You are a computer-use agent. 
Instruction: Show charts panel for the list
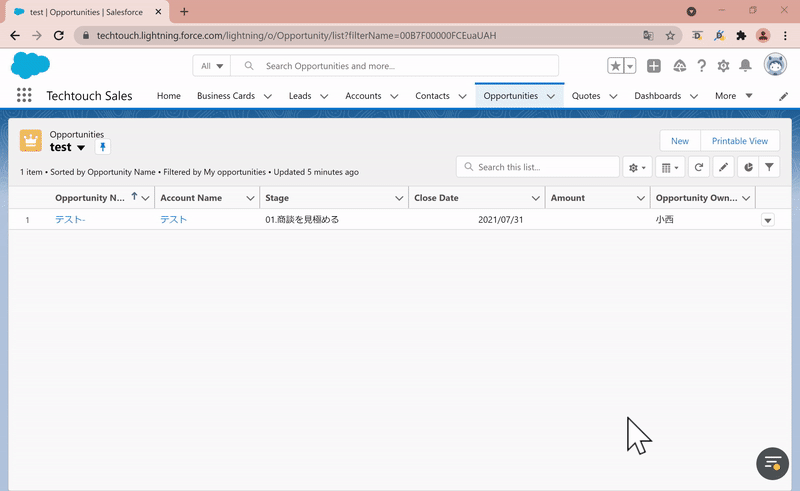point(746,167)
